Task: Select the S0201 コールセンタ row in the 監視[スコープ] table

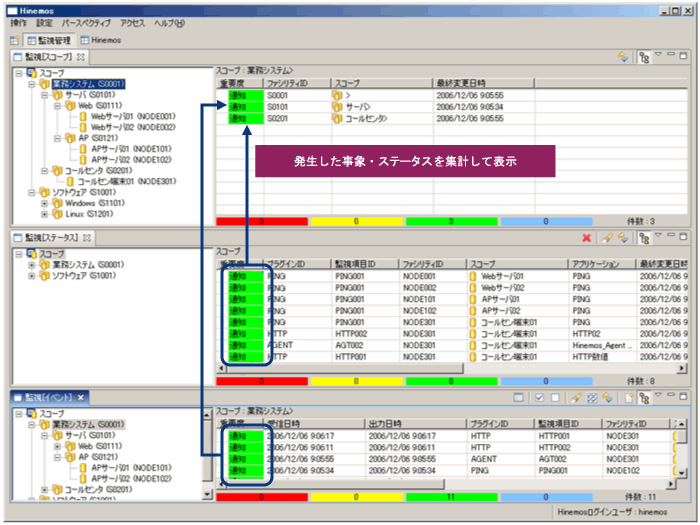Action: click(x=452, y=119)
